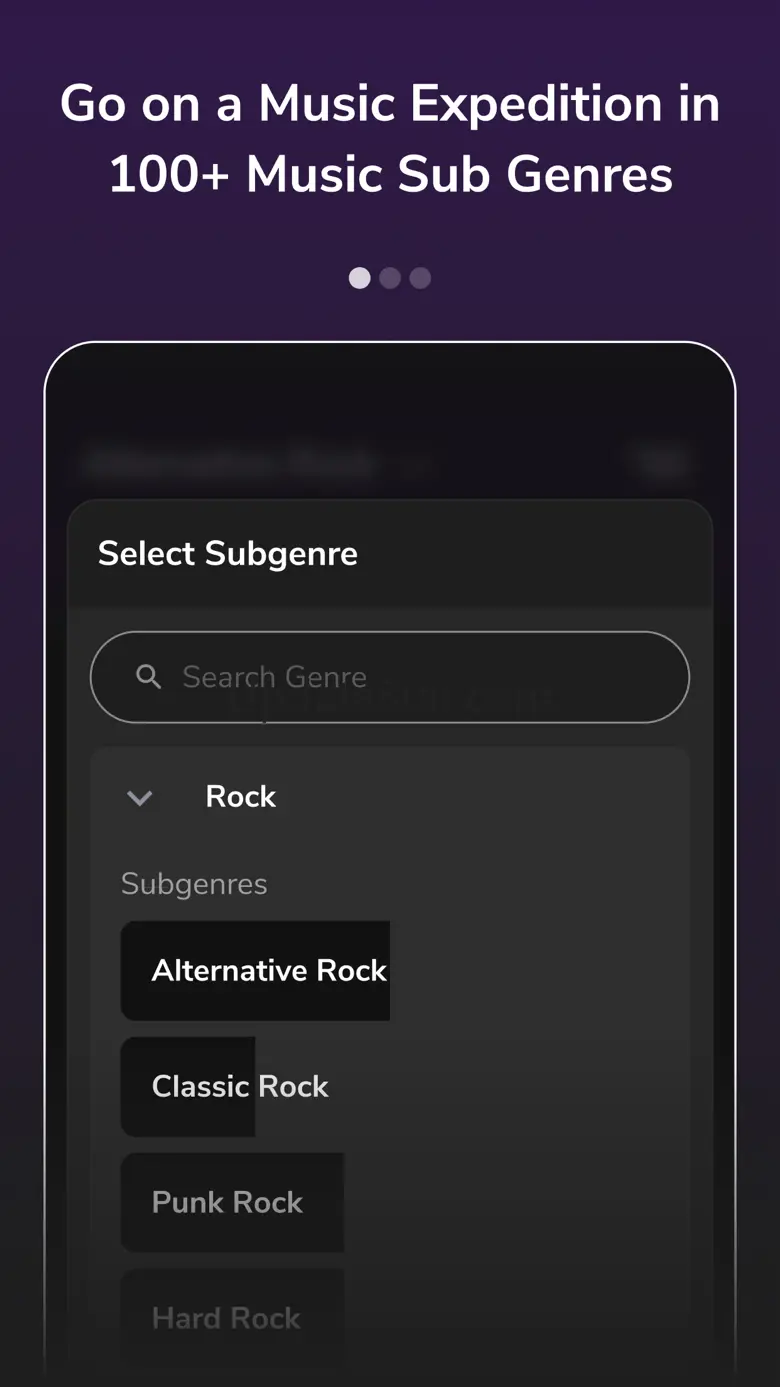Go to the first carousel page dot

359,278
